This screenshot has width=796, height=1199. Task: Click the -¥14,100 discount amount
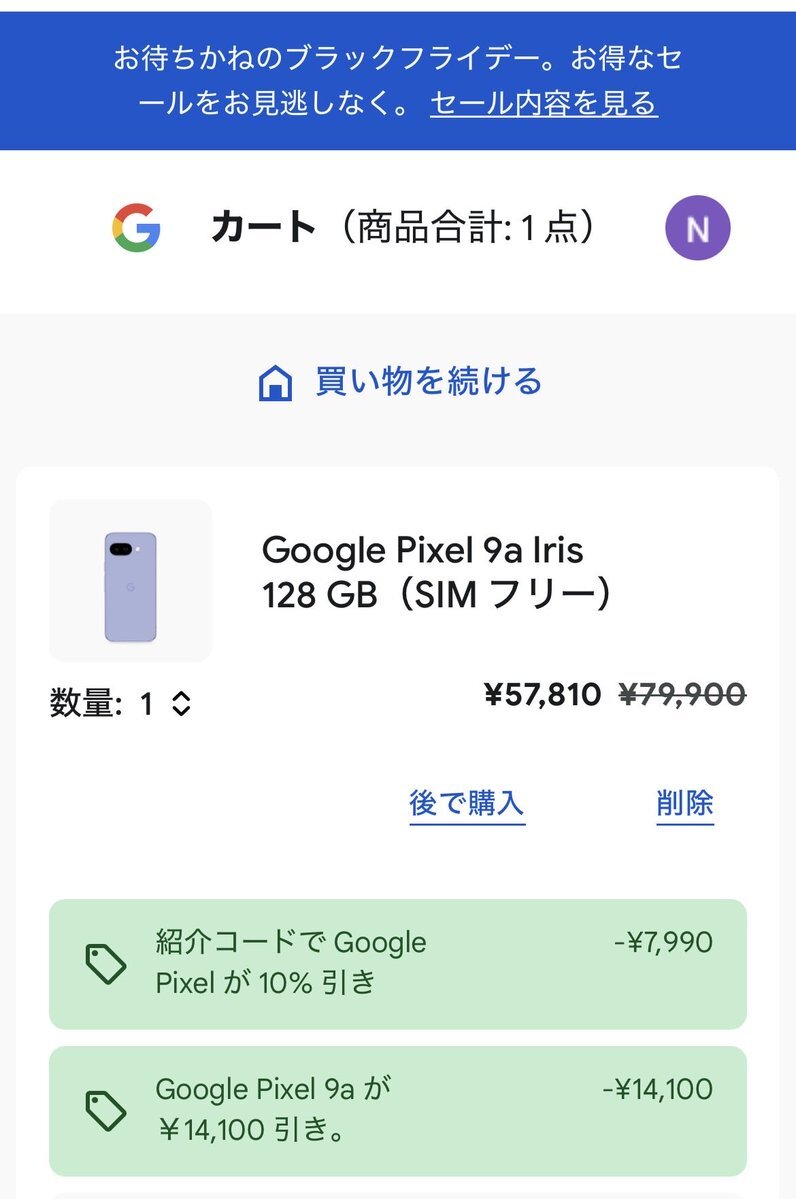coord(657,1089)
